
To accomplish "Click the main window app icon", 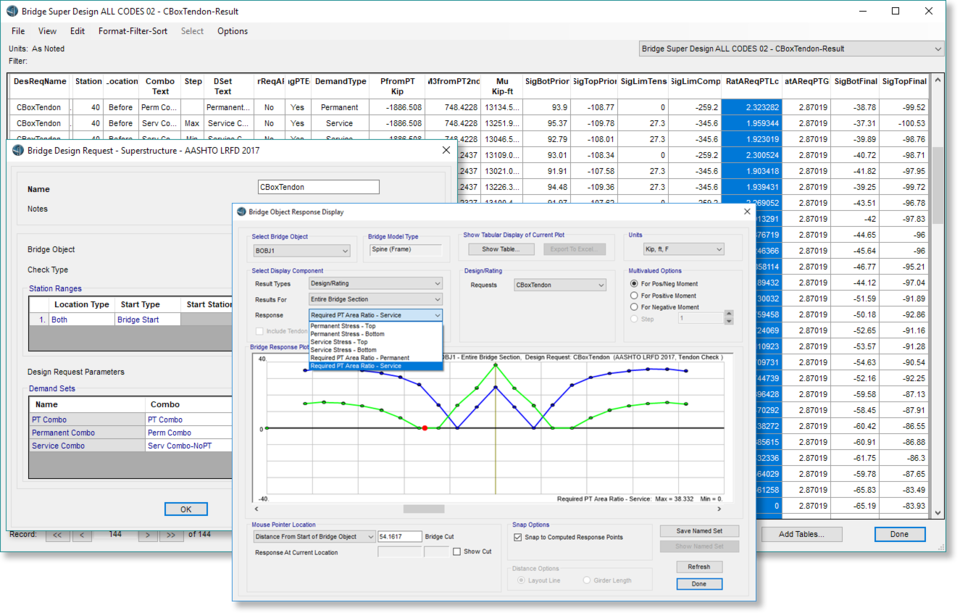I will coord(10,11).
